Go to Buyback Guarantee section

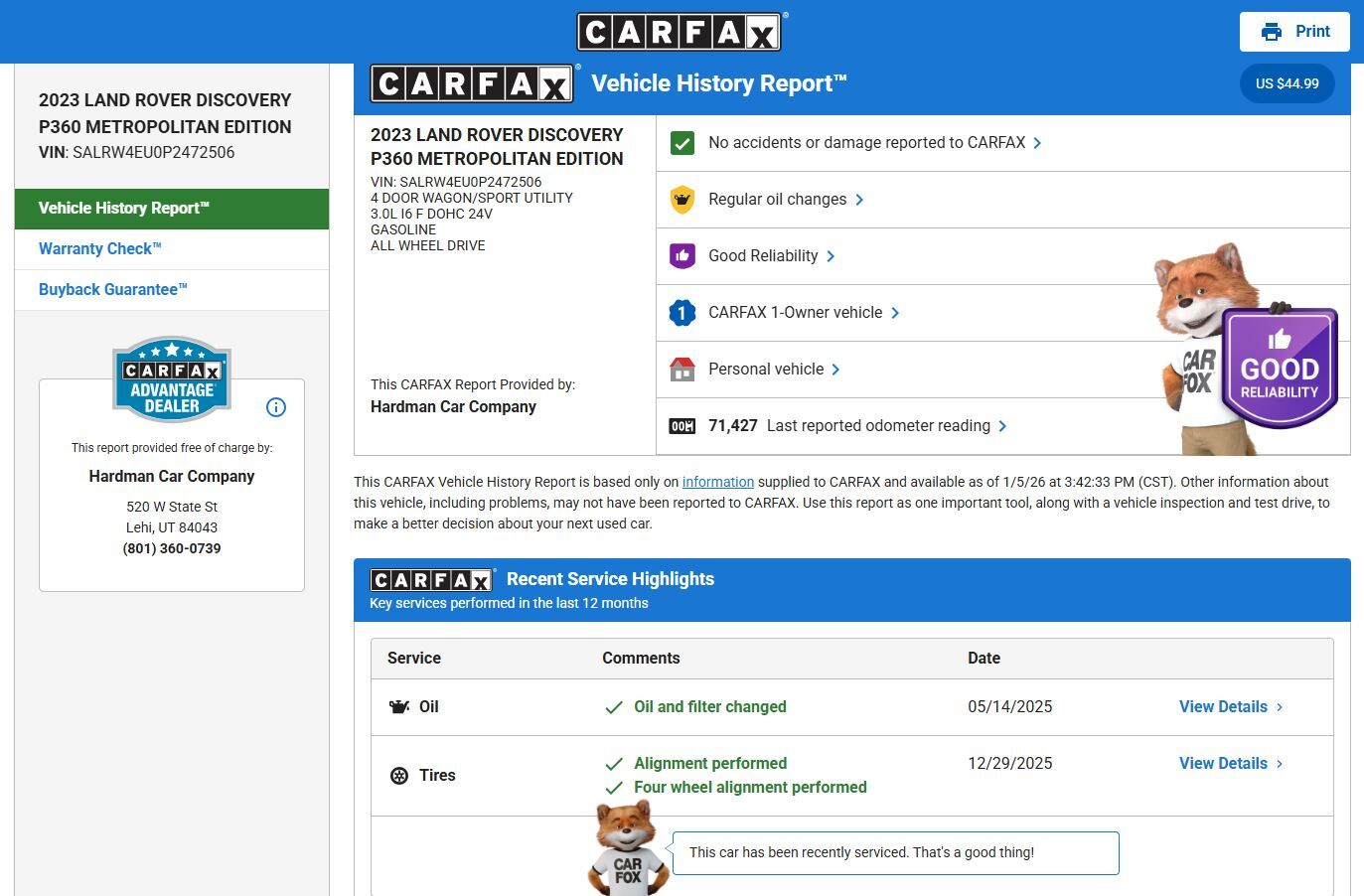click(112, 290)
